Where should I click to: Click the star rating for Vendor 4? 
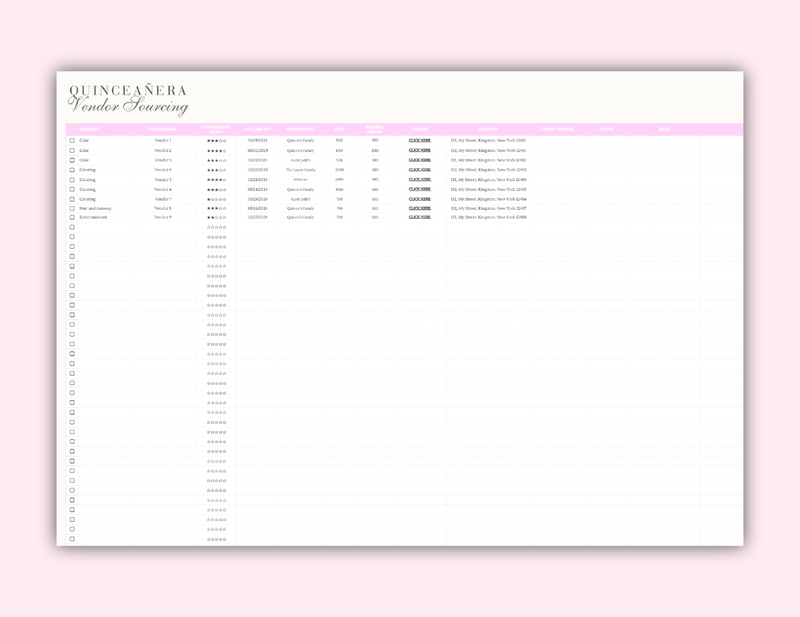[x=216, y=170]
